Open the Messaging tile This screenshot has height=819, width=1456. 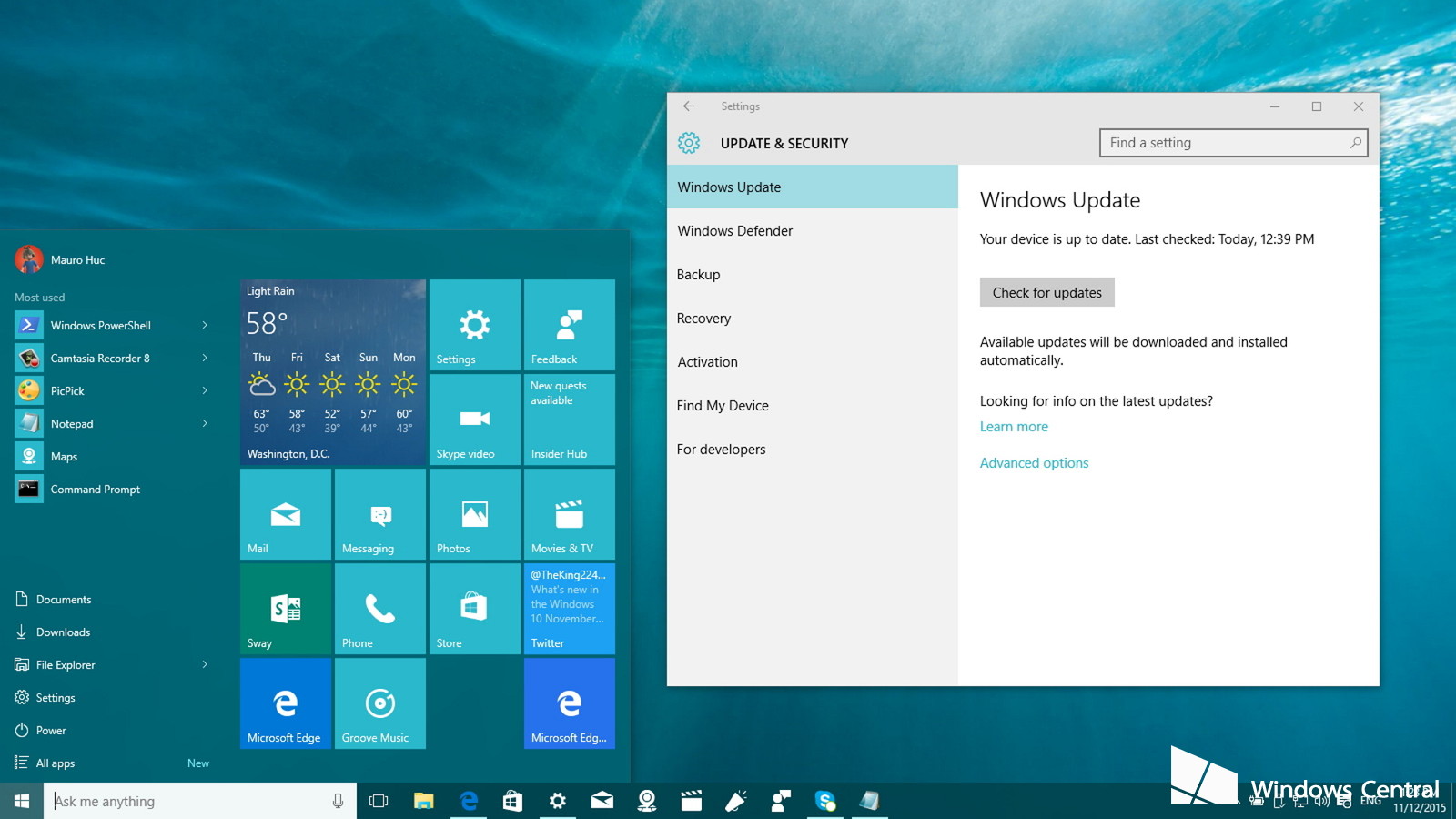point(380,513)
